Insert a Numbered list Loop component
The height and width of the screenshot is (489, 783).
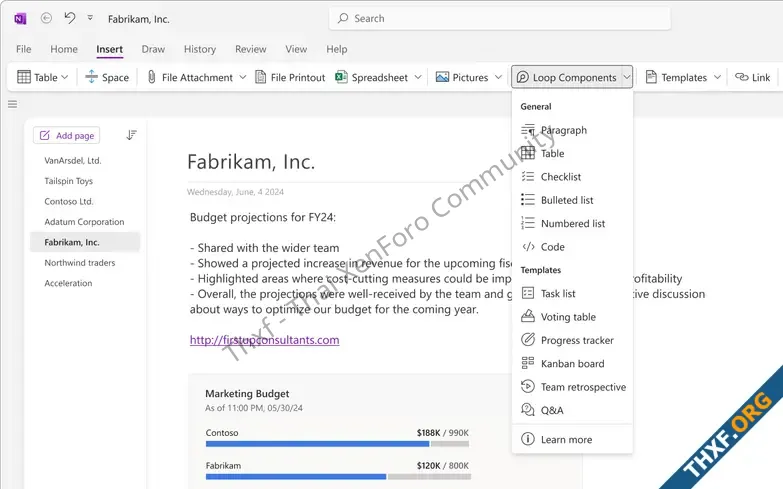coord(572,223)
